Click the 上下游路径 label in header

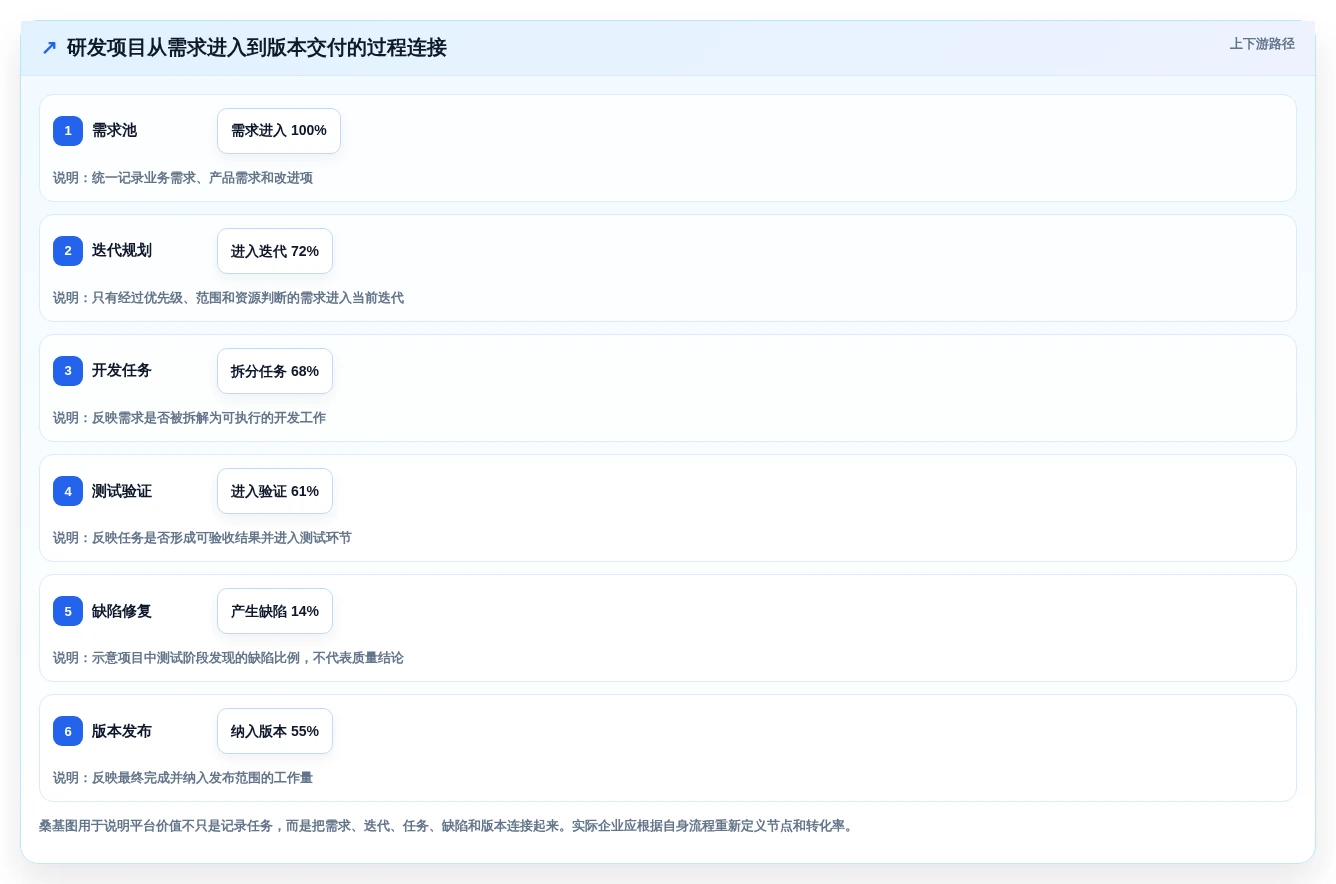tap(1262, 44)
